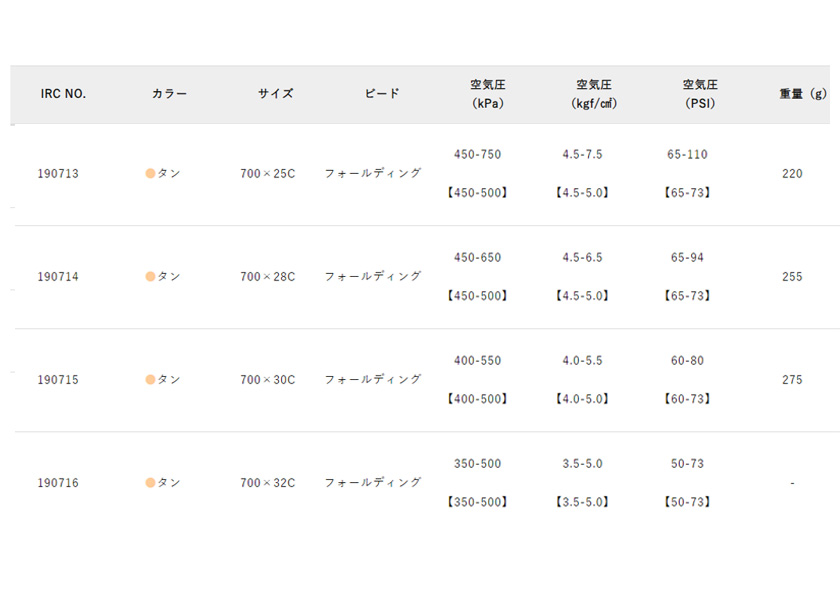Select the カラー column header
840x600 pixels.
tap(169, 94)
